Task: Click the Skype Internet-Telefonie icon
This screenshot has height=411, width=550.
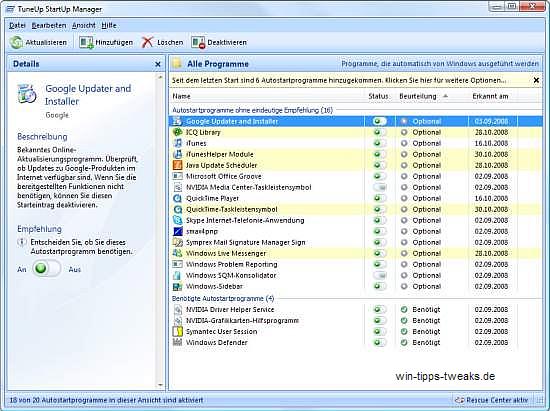Action: point(178,220)
